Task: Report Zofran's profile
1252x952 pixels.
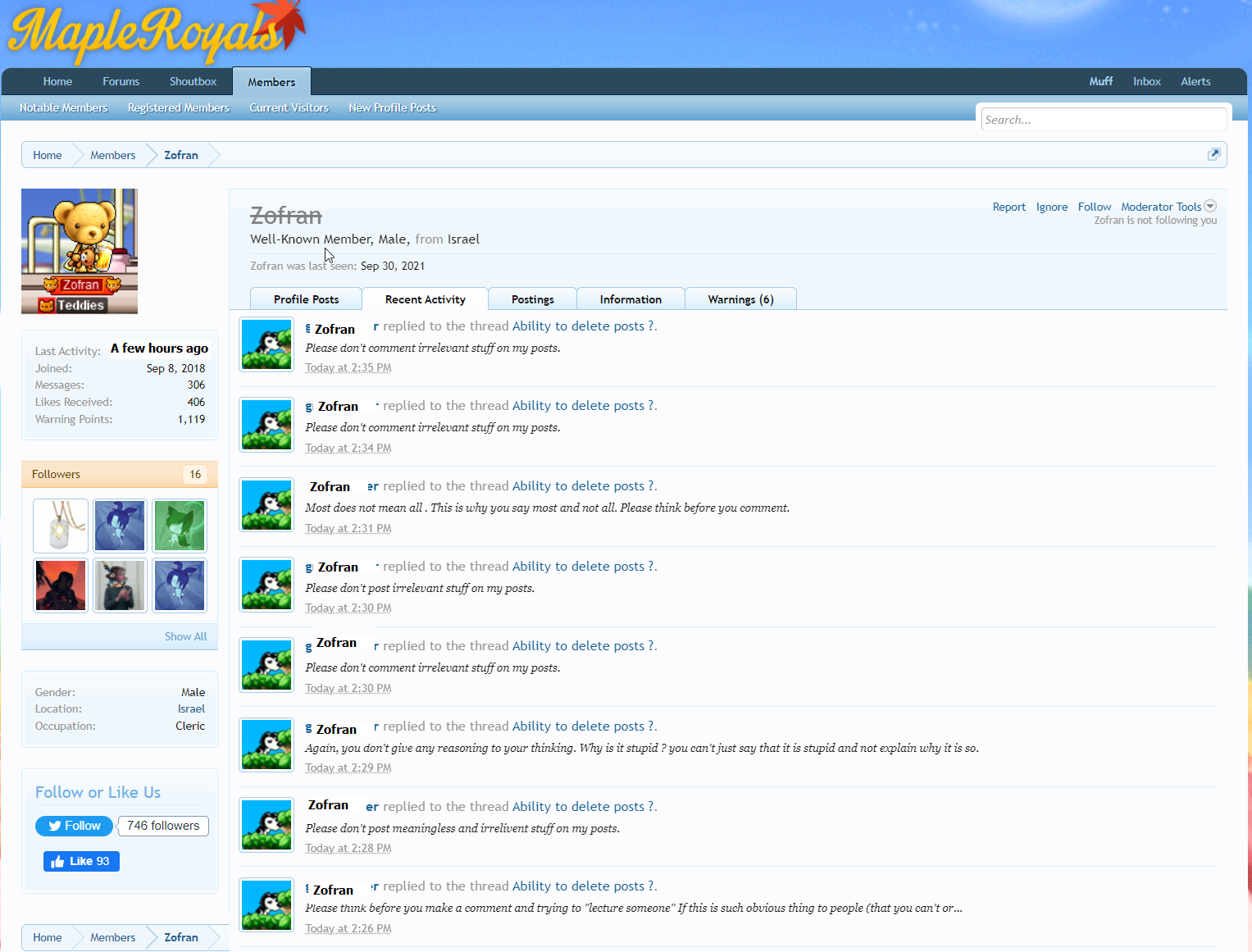Action: (1008, 207)
